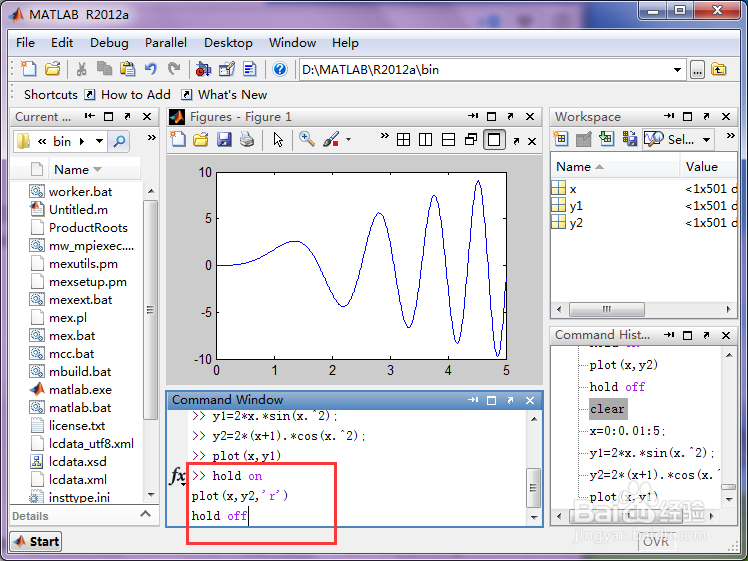Click the How to Add shortcut
The width and height of the screenshot is (748, 561).
pos(127,94)
